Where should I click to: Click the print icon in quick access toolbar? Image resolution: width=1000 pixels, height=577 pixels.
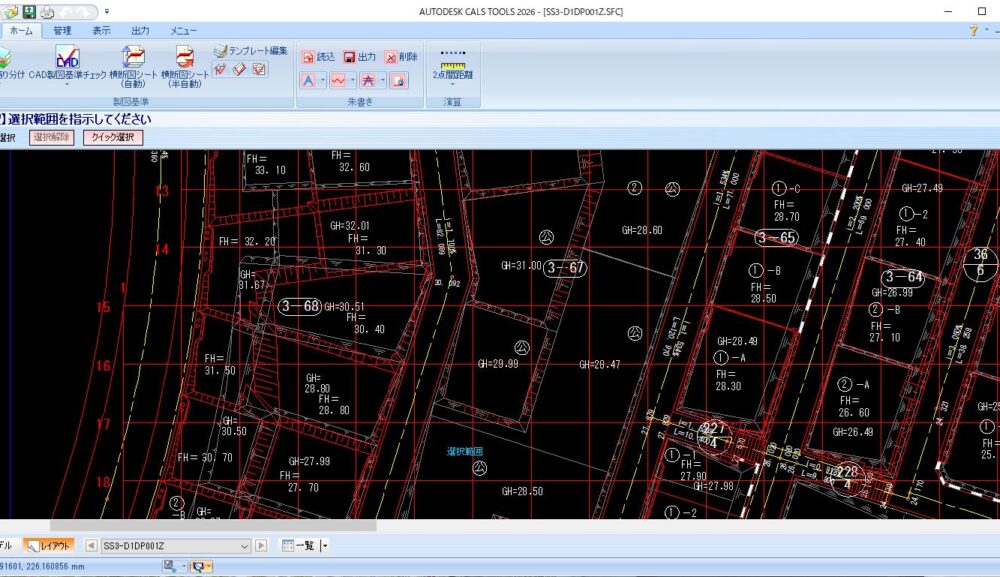(46, 11)
